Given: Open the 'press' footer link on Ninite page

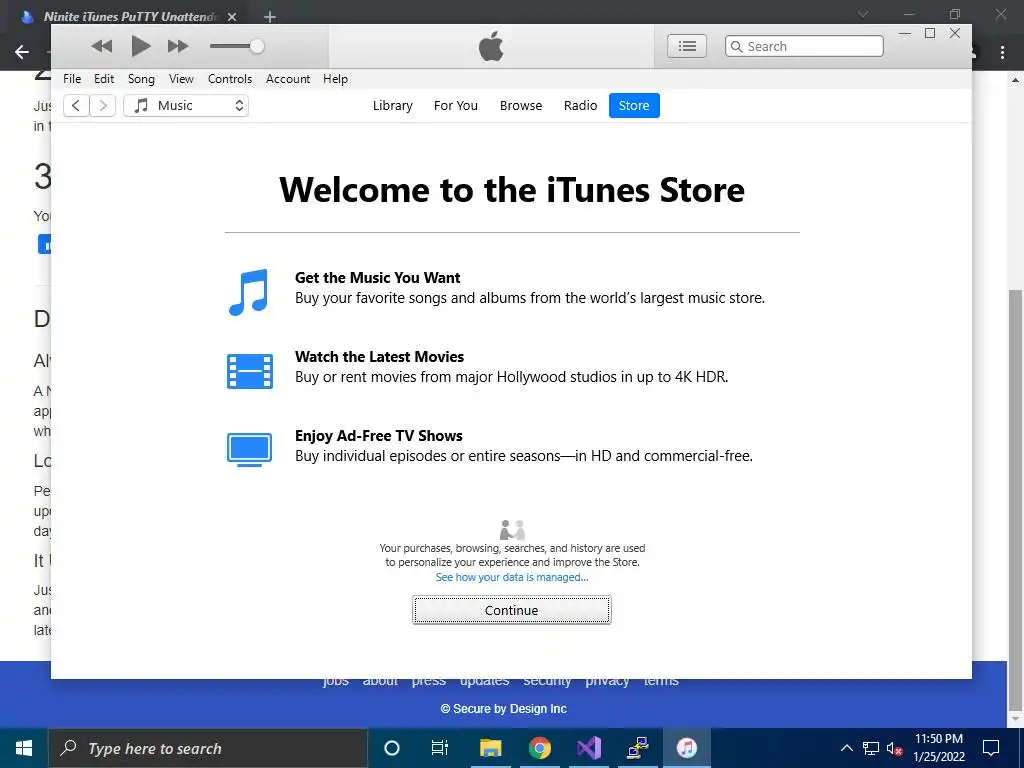Looking at the screenshot, I should 428,681.
